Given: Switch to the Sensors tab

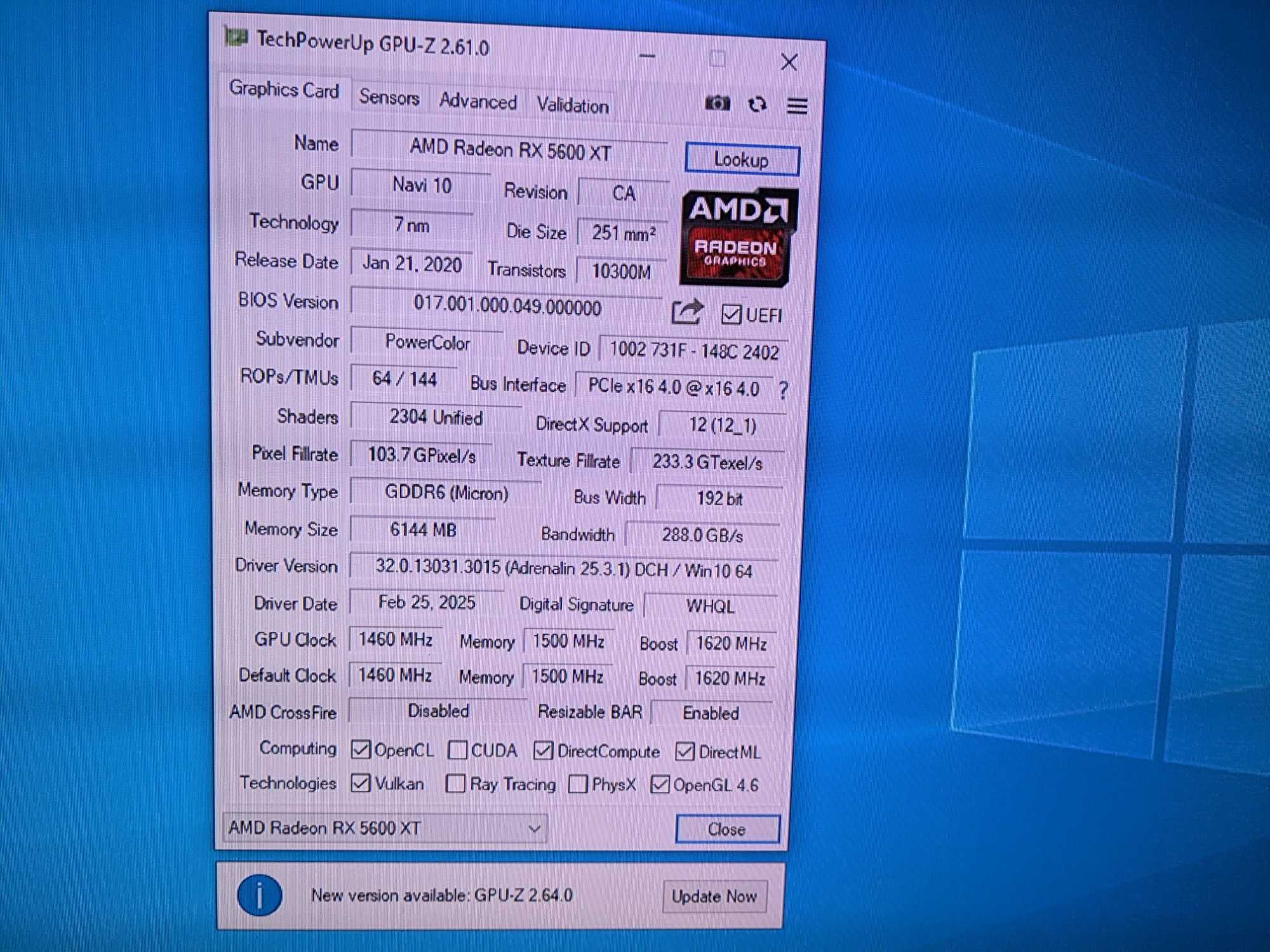Looking at the screenshot, I should coord(389,97).
